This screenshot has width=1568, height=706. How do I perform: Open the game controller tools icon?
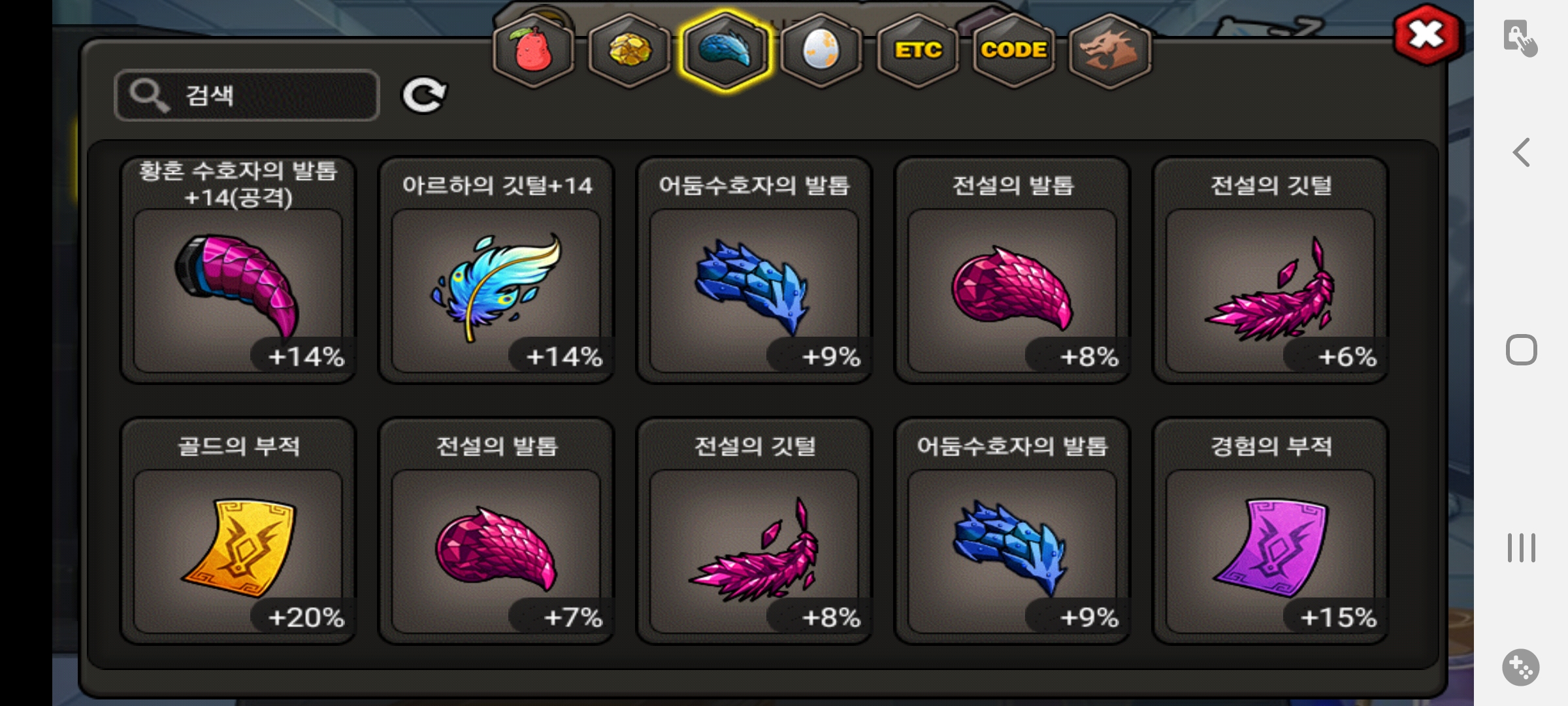1521,667
